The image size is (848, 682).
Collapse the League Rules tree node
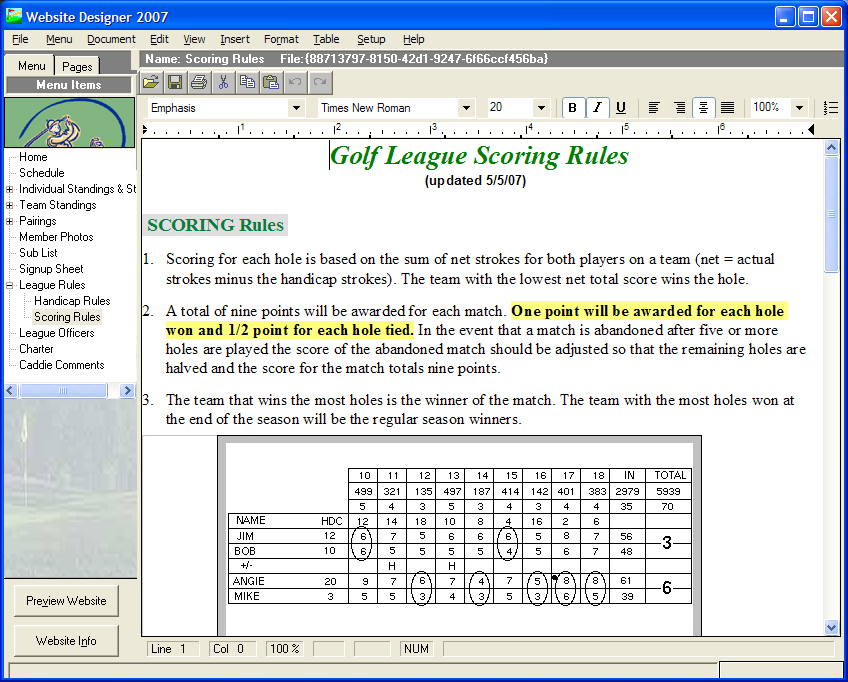(9, 285)
